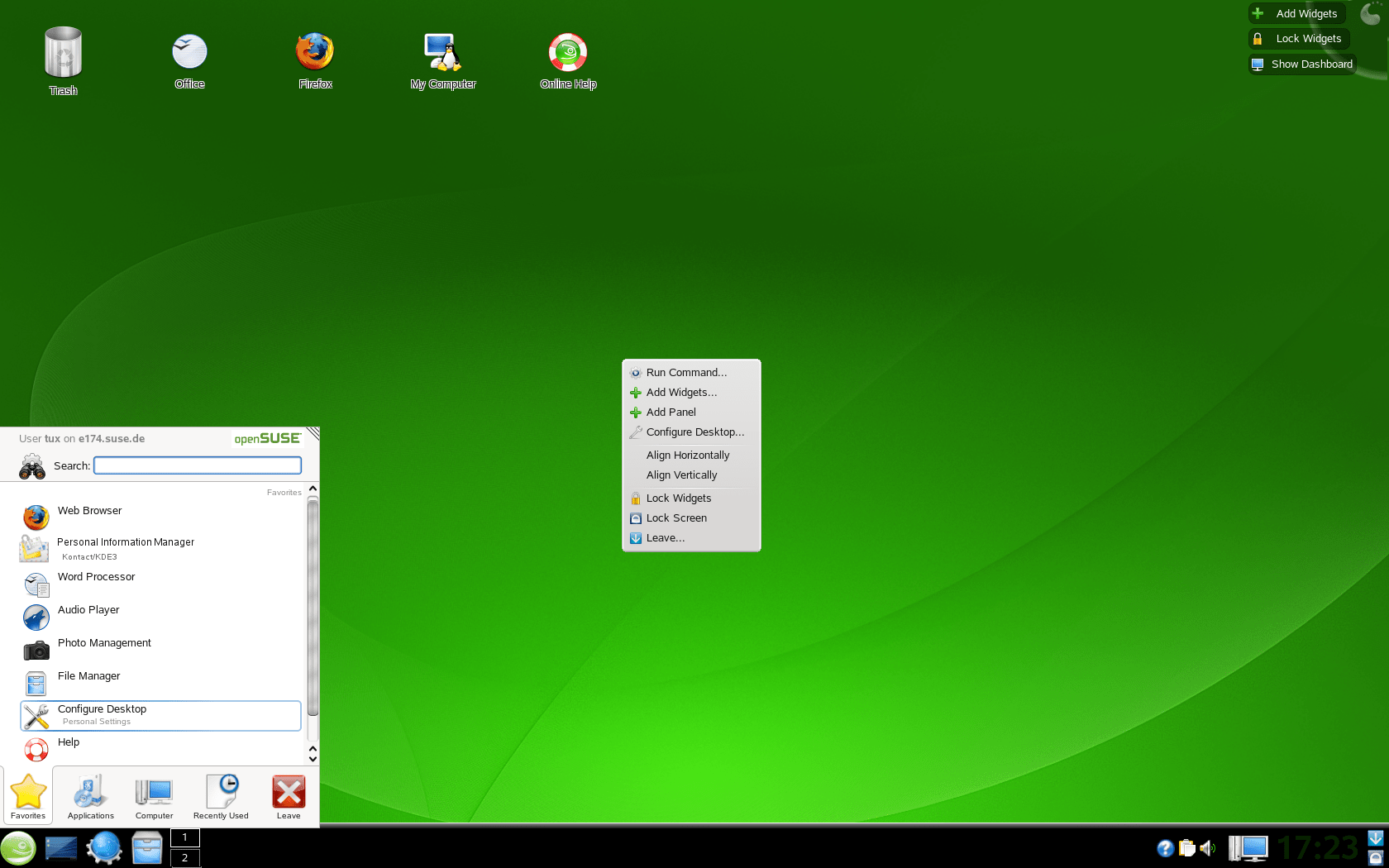1389x868 pixels.
Task: Switch to the Applications tab
Action: pos(89,796)
